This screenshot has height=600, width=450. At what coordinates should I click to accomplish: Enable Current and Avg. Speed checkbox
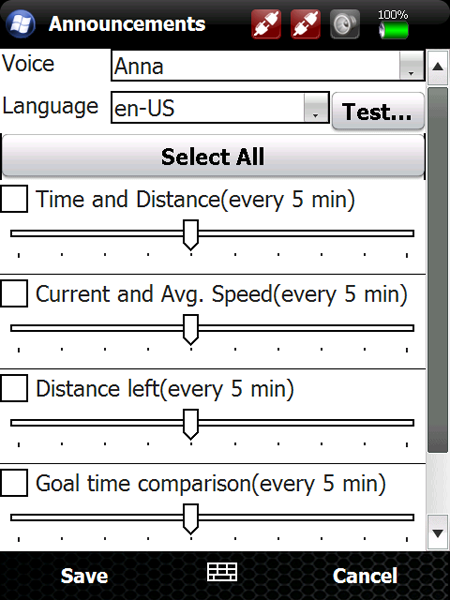14,293
